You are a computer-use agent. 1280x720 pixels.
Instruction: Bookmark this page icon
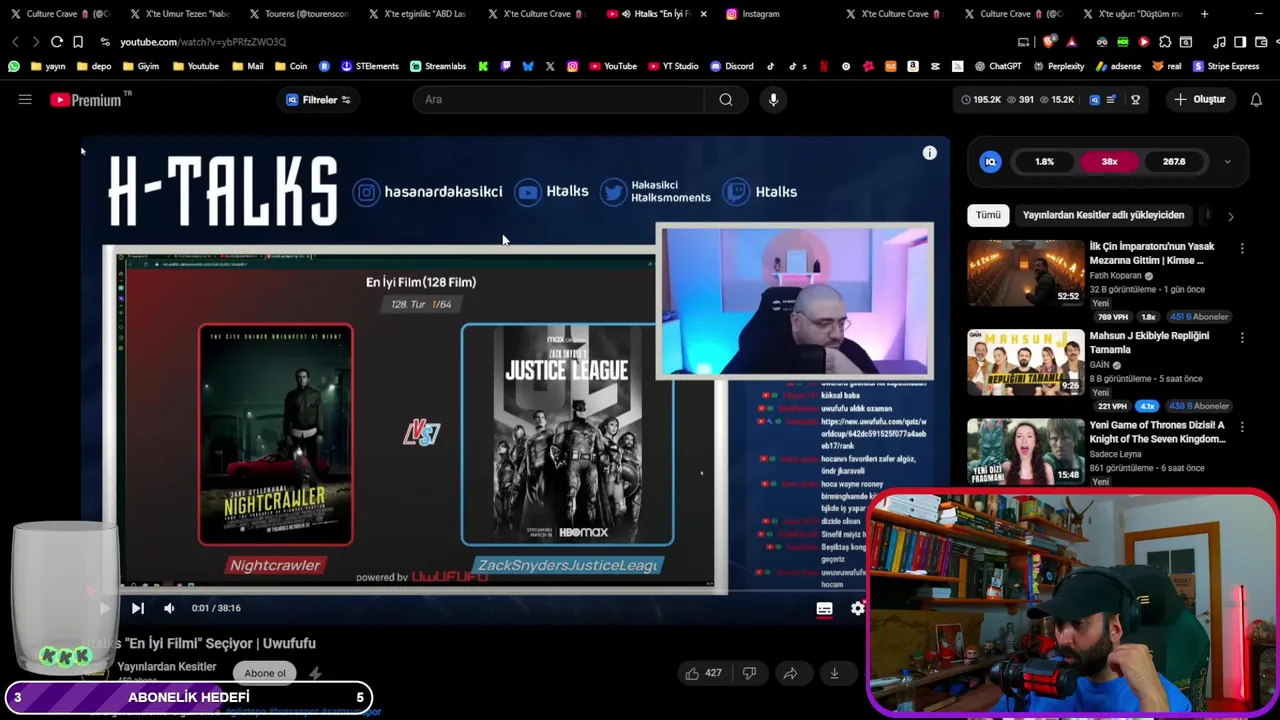click(78, 42)
